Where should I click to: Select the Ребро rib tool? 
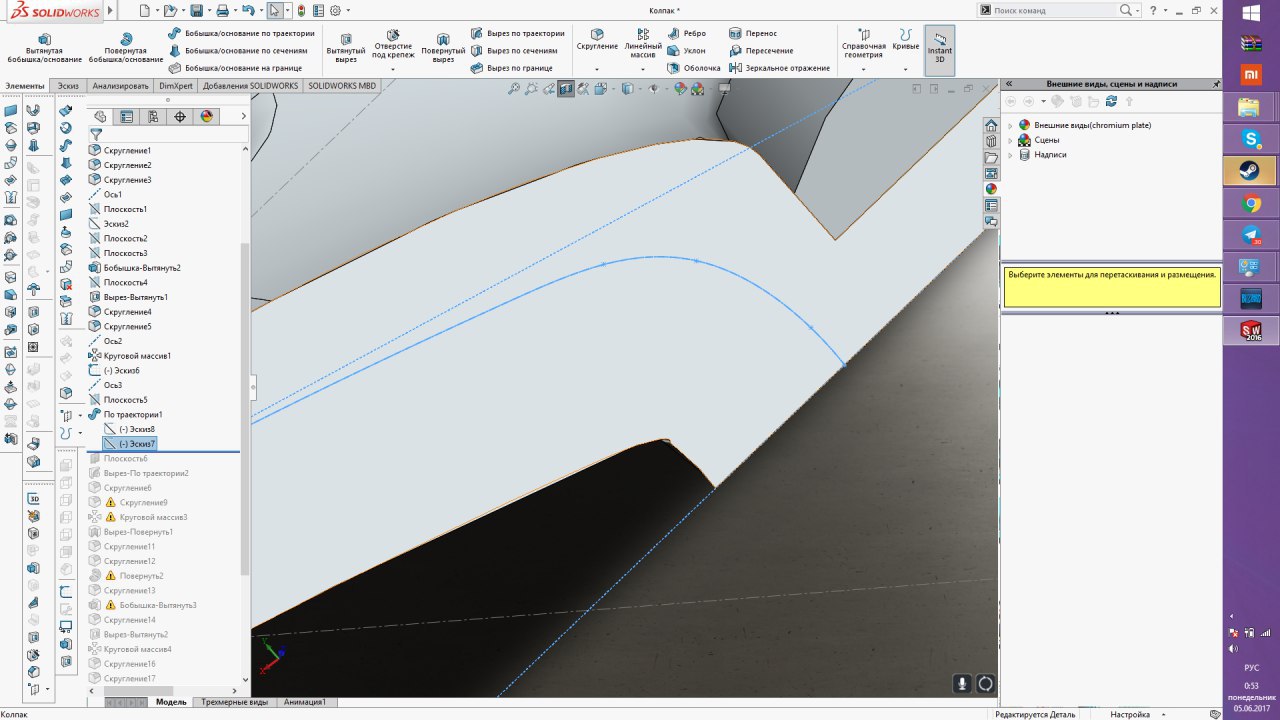pos(686,33)
